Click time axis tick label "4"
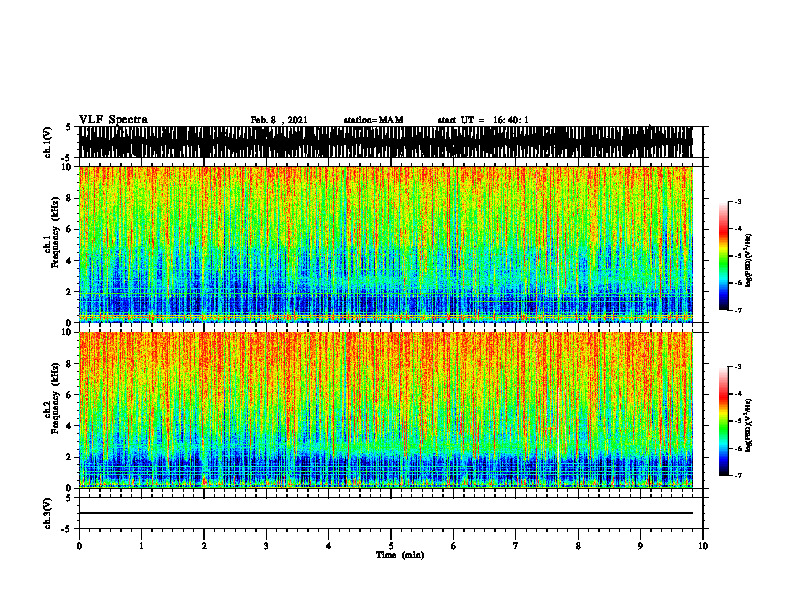 pos(329,546)
